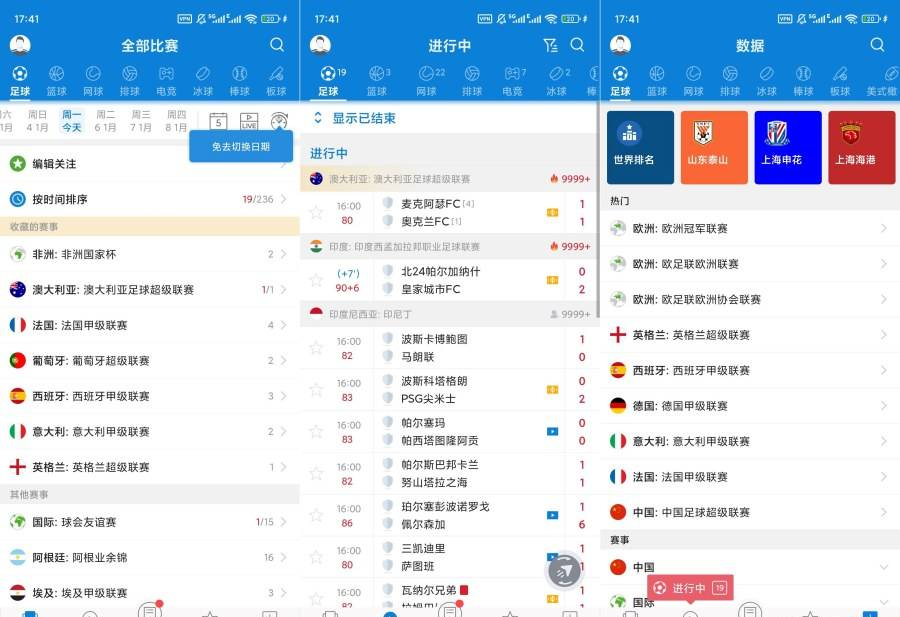Image resolution: width=900 pixels, height=617 pixels.
Task: Open 欧洲冠军联赛 chevron in 数据
Action: (x=883, y=228)
